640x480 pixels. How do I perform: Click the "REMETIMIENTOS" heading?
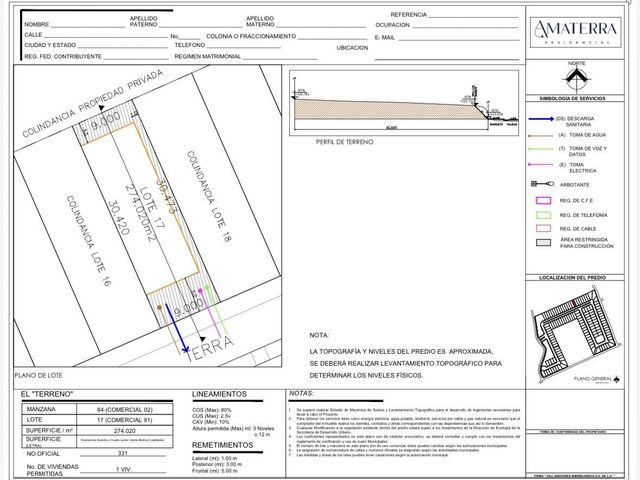[222, 445]
